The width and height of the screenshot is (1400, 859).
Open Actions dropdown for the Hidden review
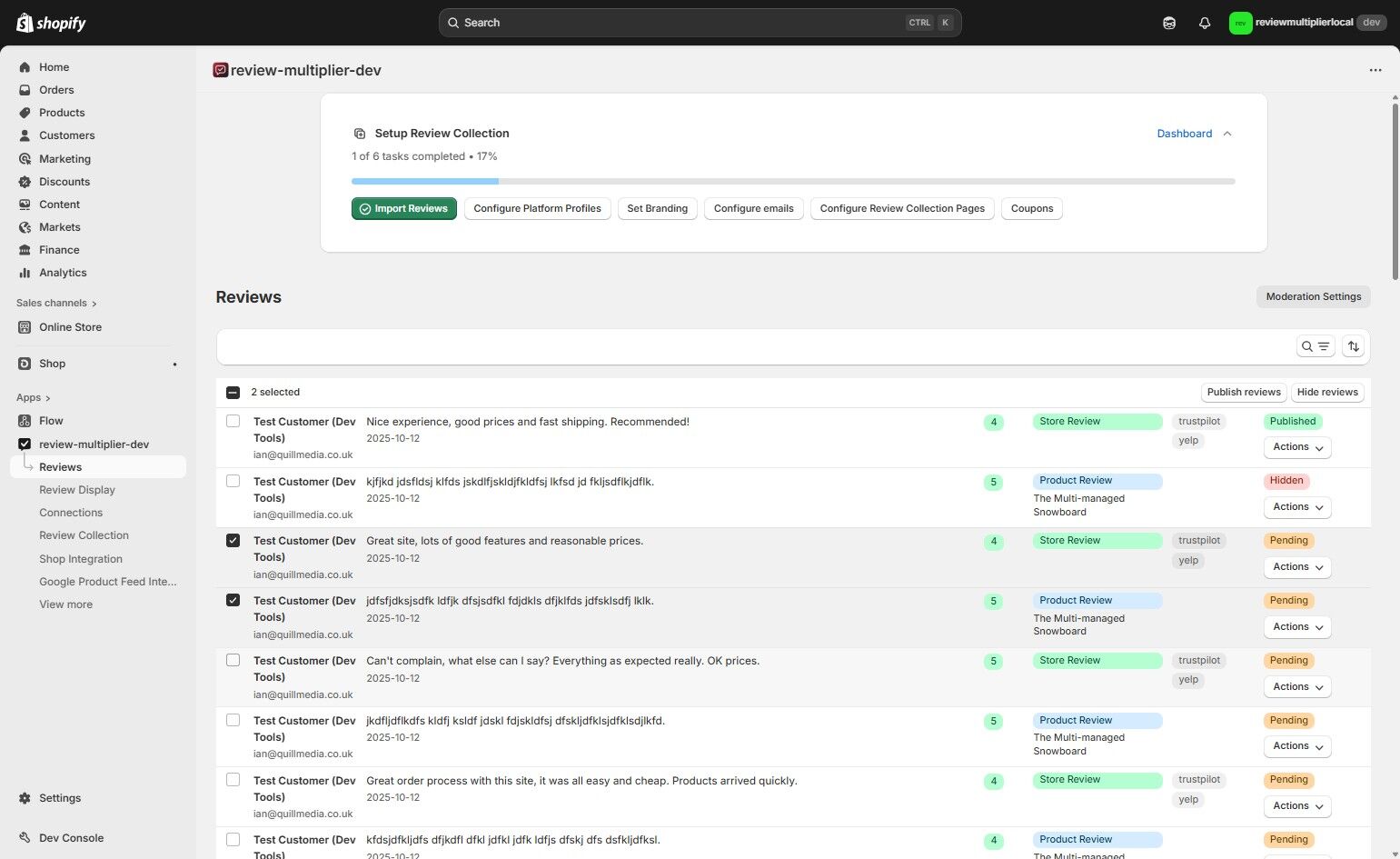(x=1296, y=506)
